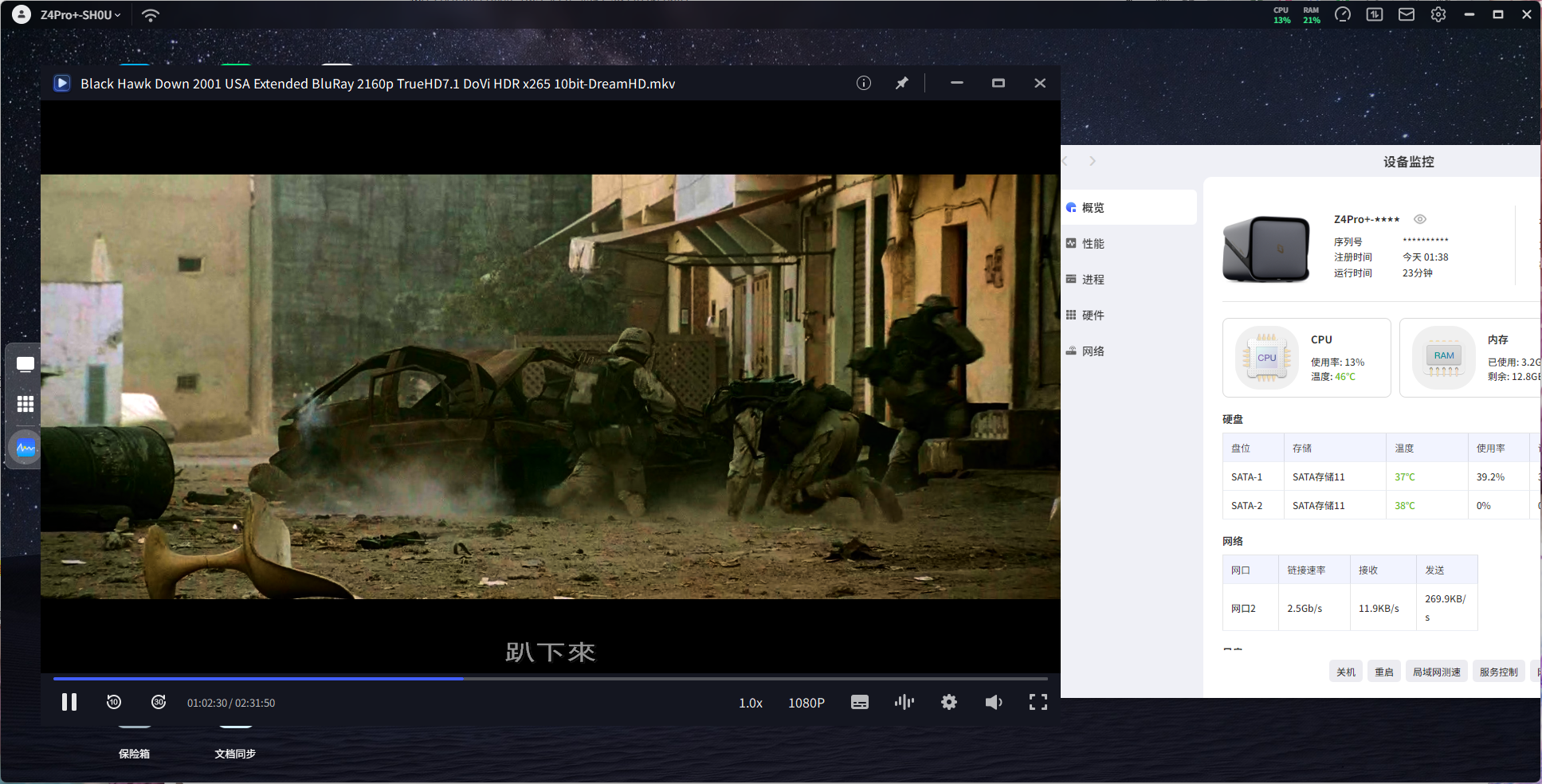This screenshot has width=1542, height=784.
Task: Go back in device monitor window
Action: point(1066,161)
